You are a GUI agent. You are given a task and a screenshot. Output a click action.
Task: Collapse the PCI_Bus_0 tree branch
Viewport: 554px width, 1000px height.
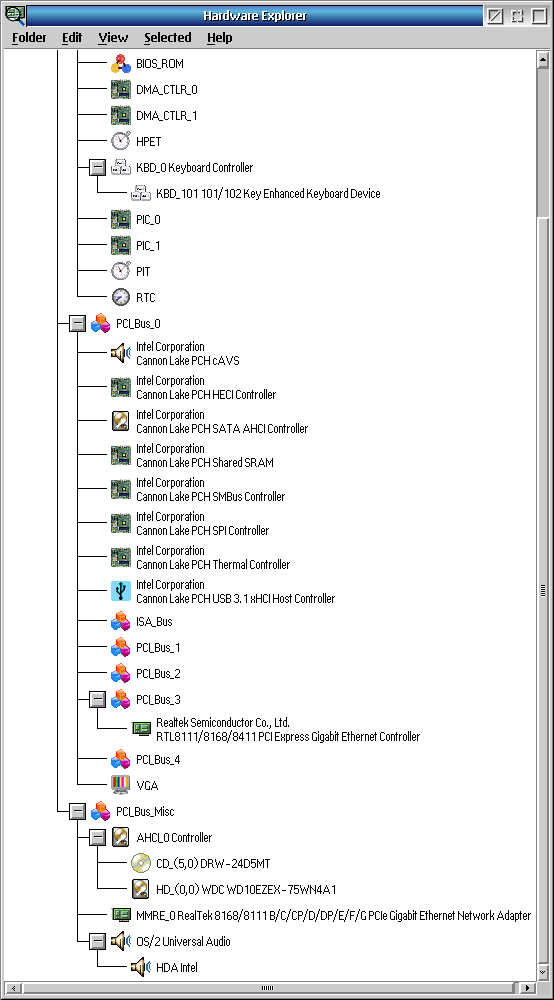(x=77, y=324)
